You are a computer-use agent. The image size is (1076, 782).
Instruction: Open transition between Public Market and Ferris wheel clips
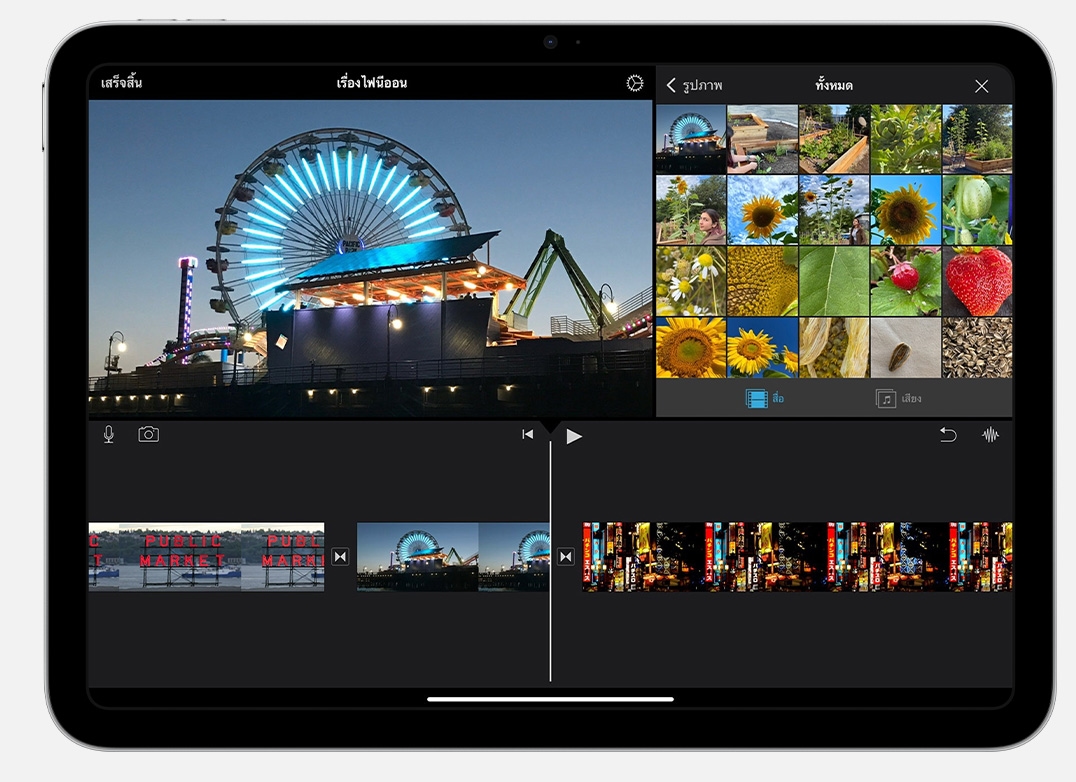click(340, 557)
